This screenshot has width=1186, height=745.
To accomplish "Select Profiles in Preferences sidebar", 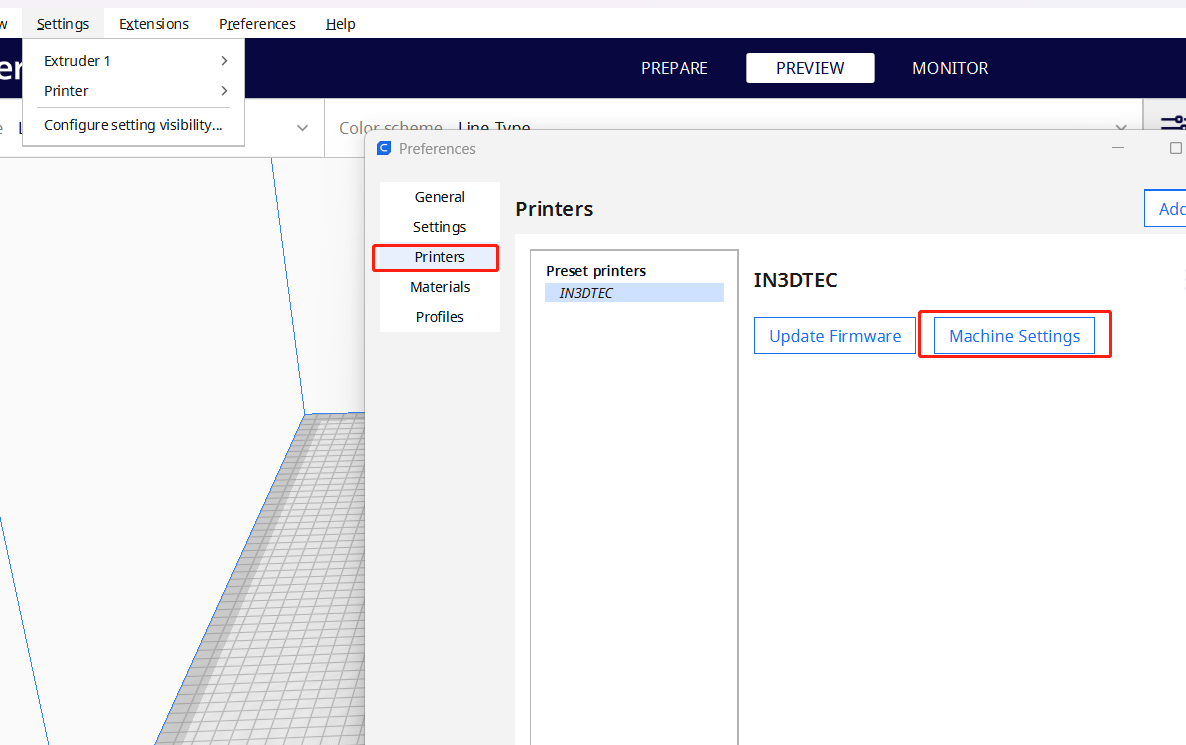I will tap(439, 317).
